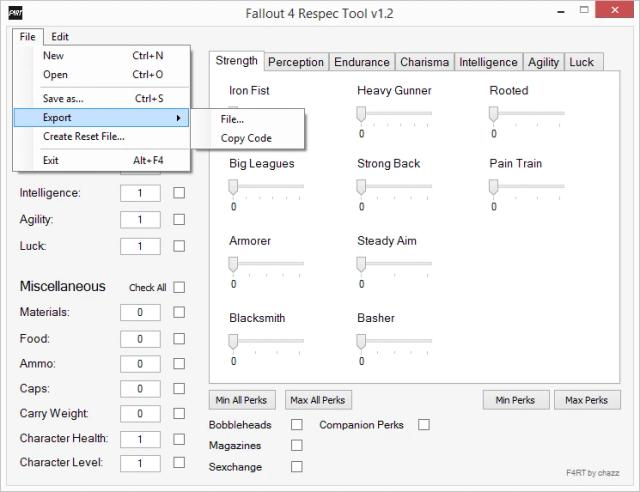Open the Edit menu
The image size is (640, 492).
[x=60, y=37]
